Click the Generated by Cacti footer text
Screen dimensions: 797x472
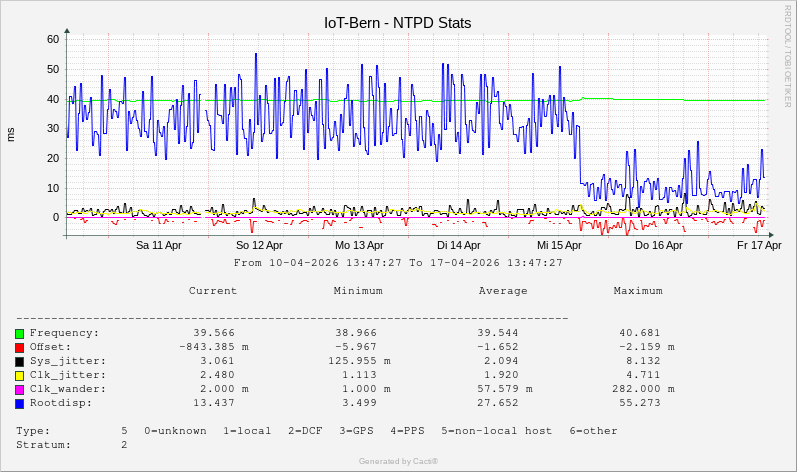398,461
